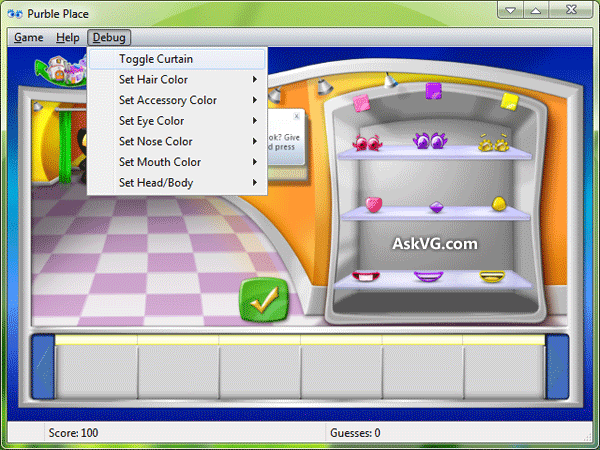Close the Purble Place window
600x450 pixels.
coord(571,10)
